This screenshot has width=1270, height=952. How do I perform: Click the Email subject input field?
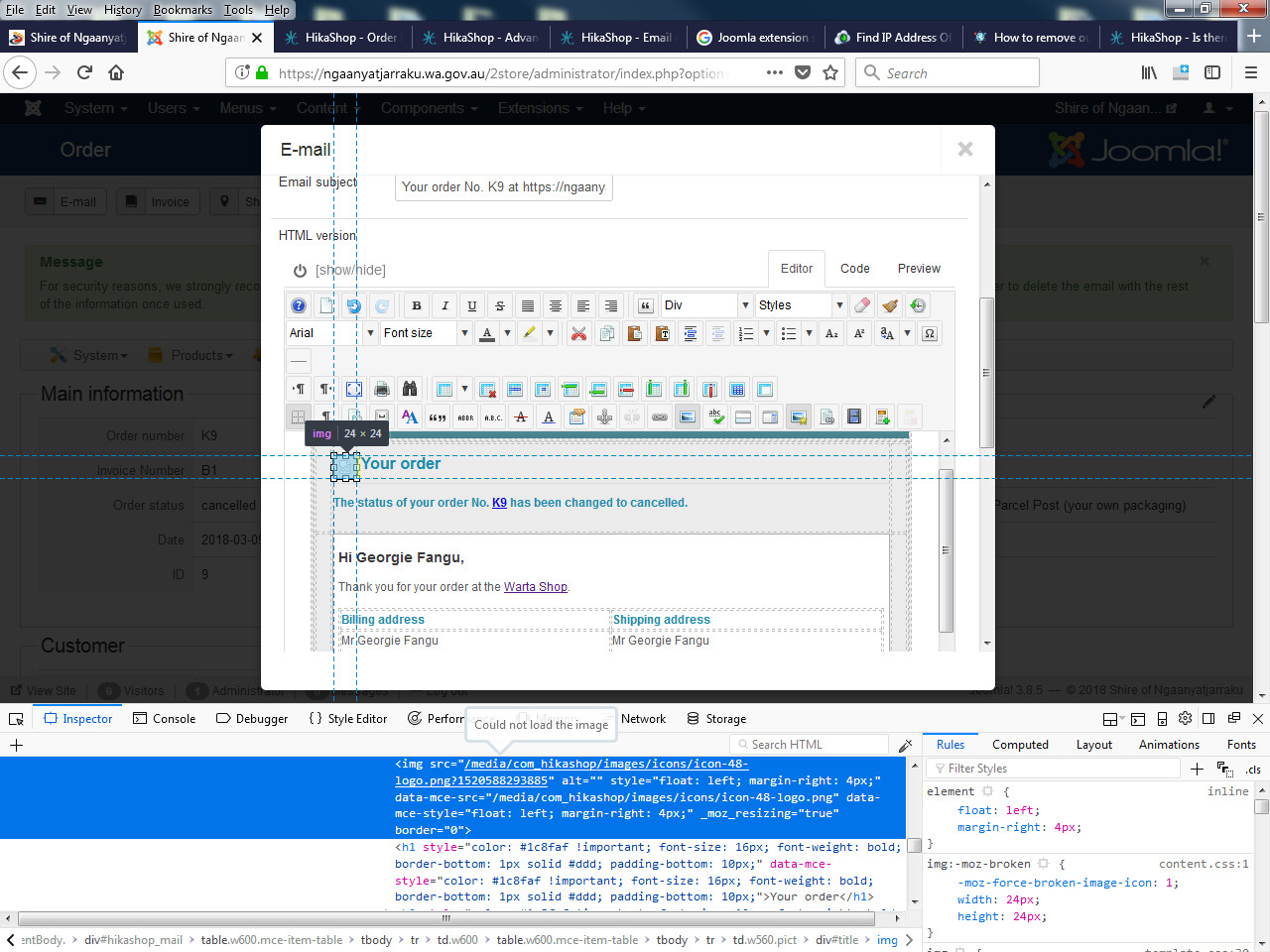(503, 186)
